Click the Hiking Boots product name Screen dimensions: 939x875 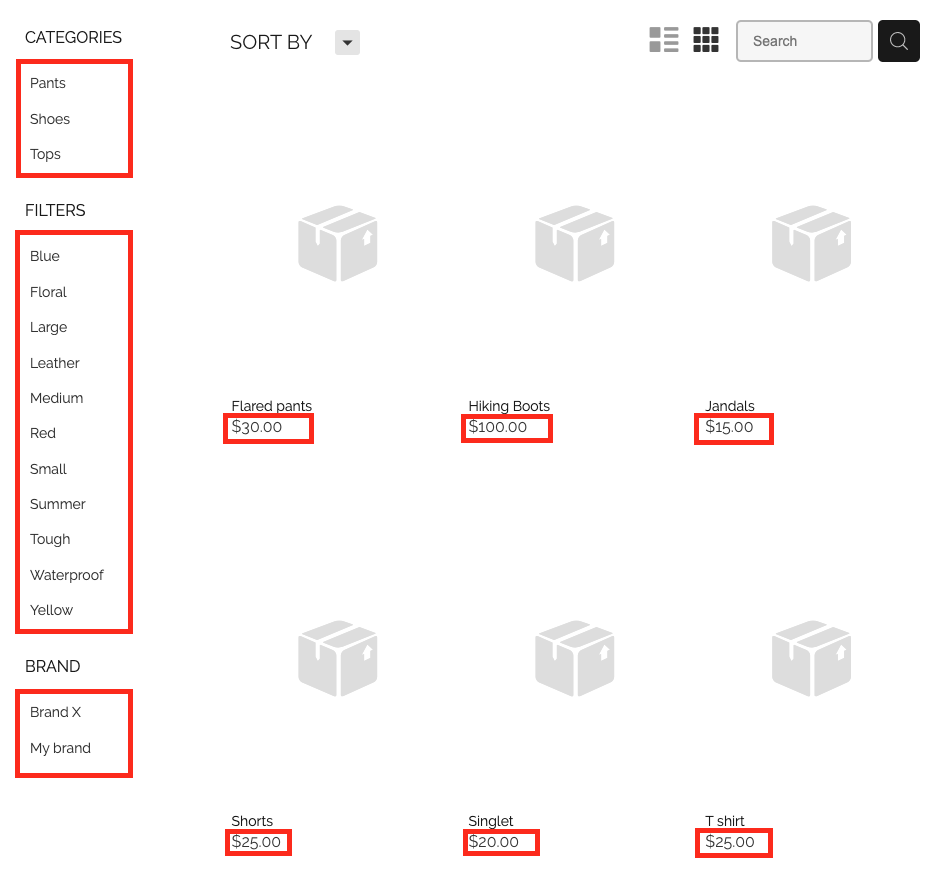point(509,406)
